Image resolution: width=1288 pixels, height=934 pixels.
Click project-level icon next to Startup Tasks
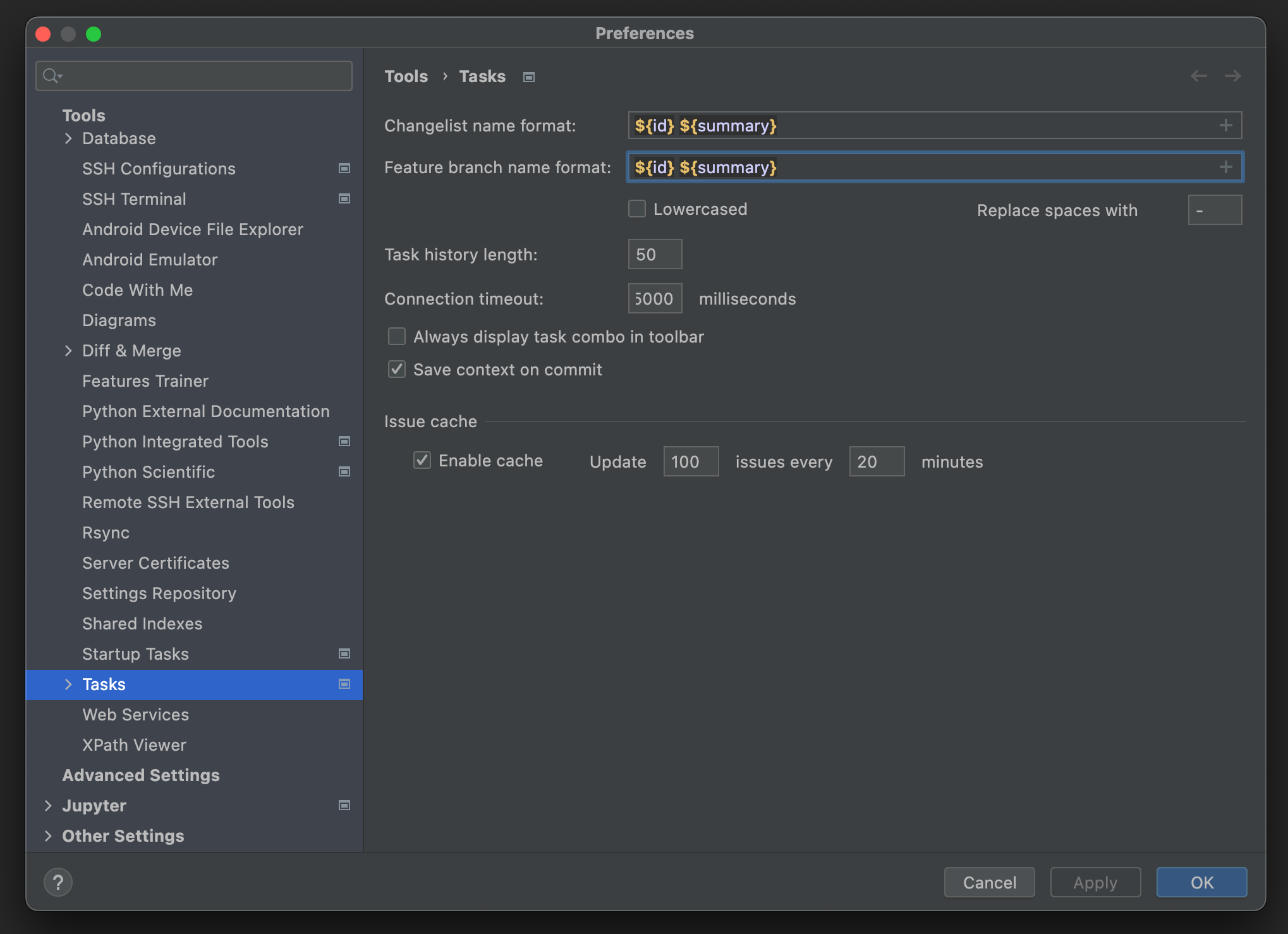tap(344, 653)
